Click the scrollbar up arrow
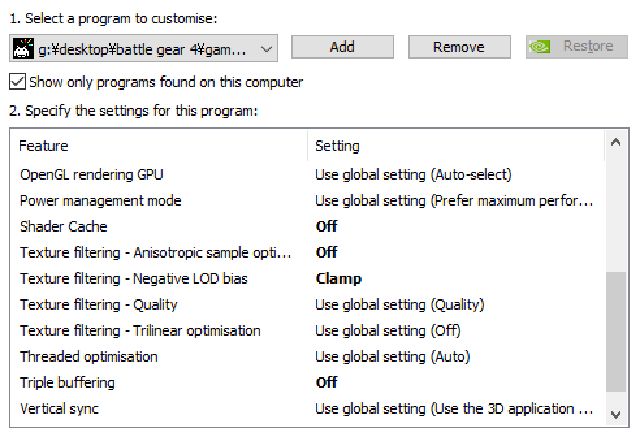 click(616, 143)
